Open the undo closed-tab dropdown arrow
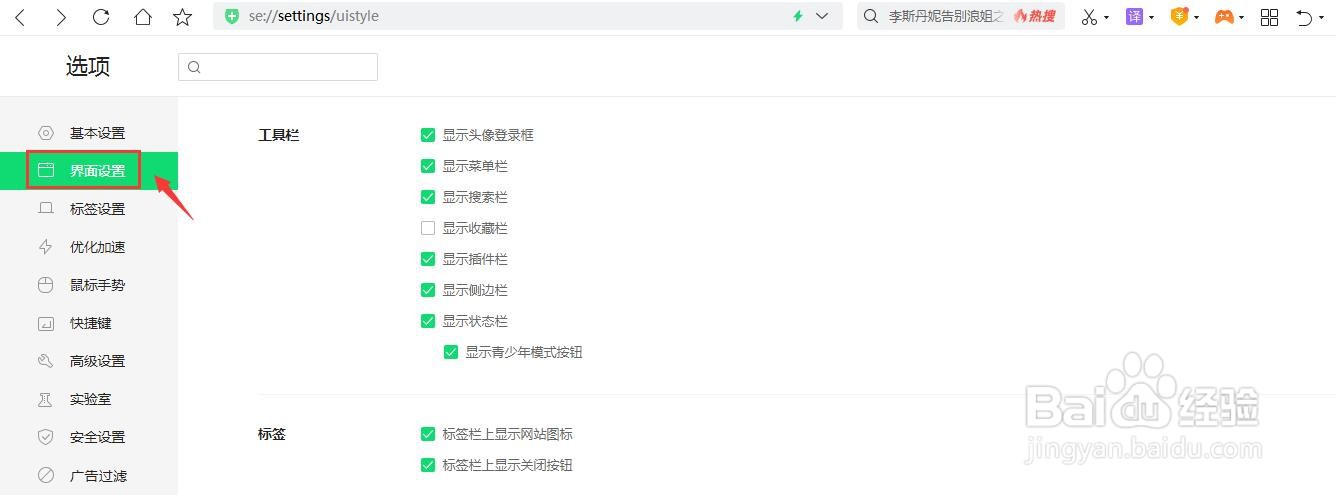Viewport: 1336px width, 495px height. pos(1321,18)
